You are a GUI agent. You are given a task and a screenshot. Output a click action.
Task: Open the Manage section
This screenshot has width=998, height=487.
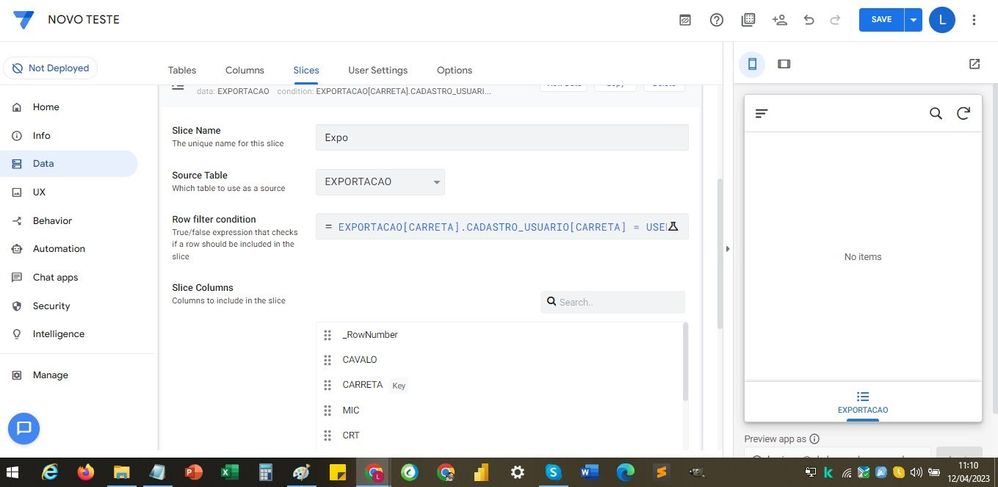coord(50,376)
